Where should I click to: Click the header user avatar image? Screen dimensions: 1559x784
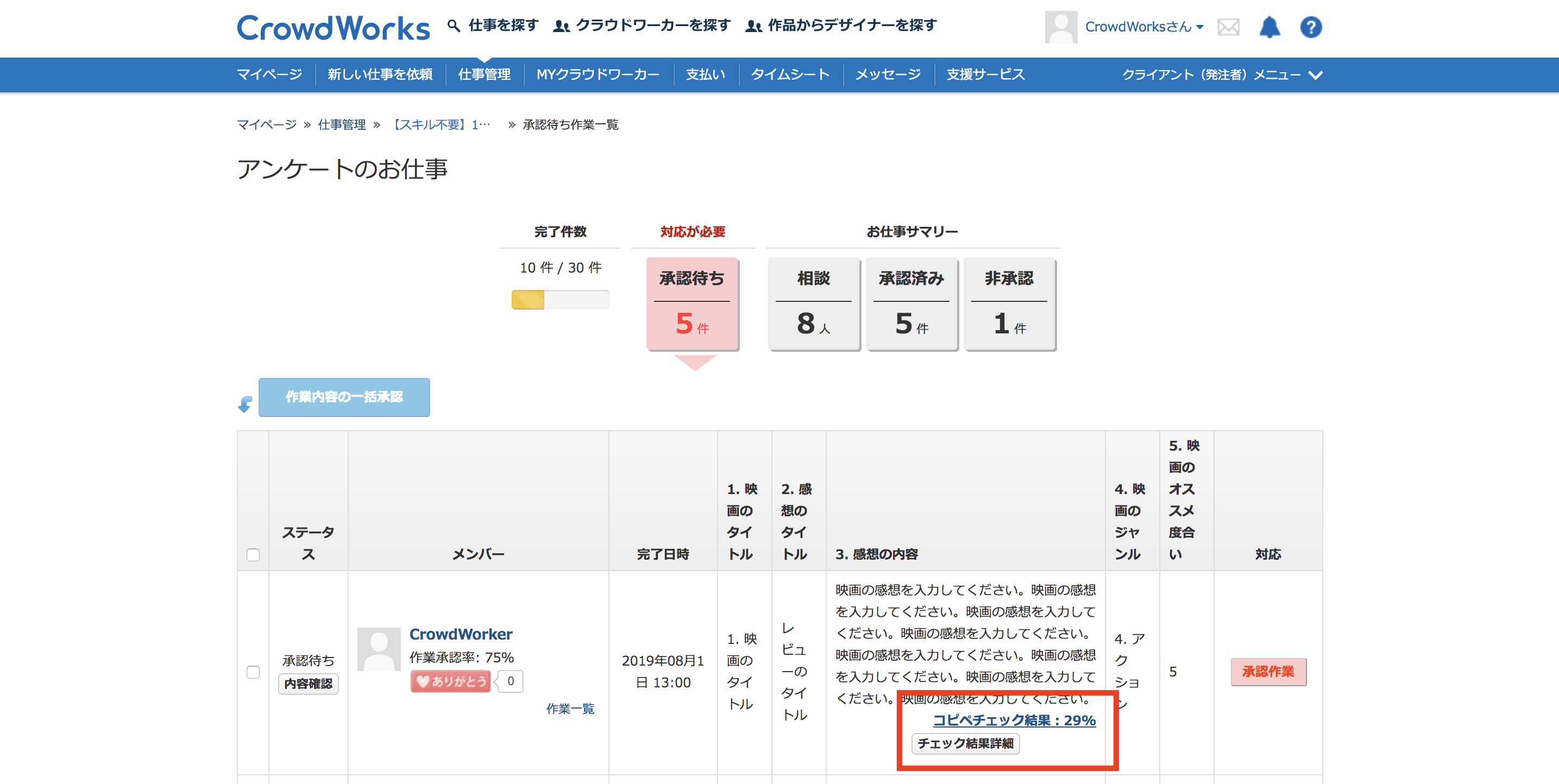pos(1060,27)
